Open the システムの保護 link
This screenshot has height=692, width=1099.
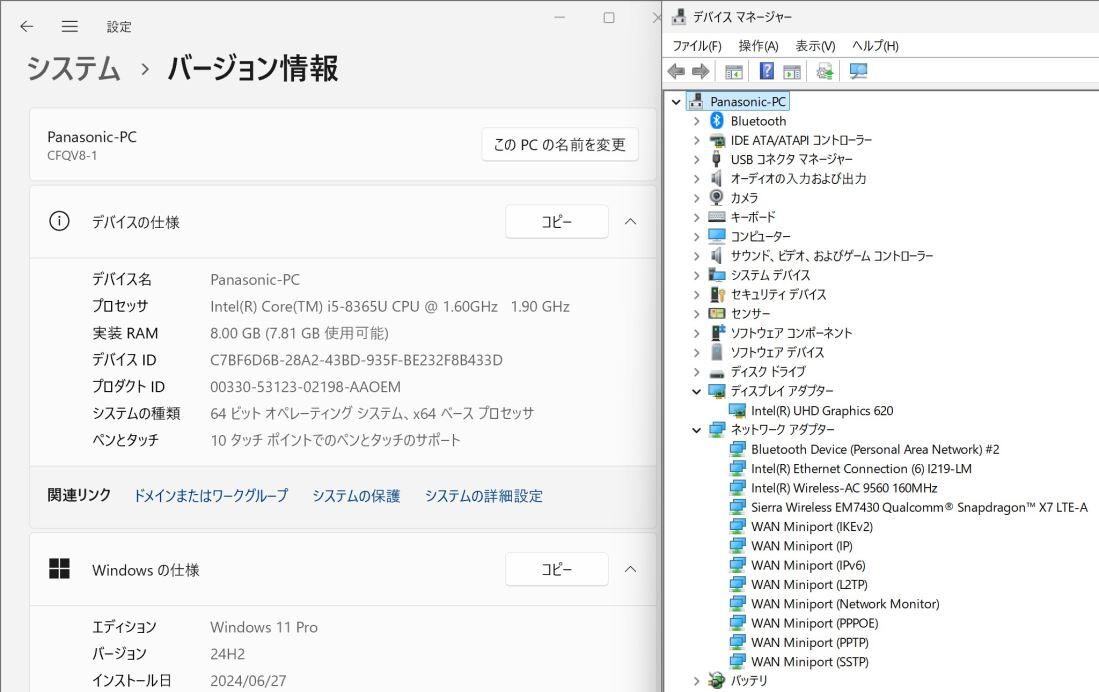coord(356,495)
